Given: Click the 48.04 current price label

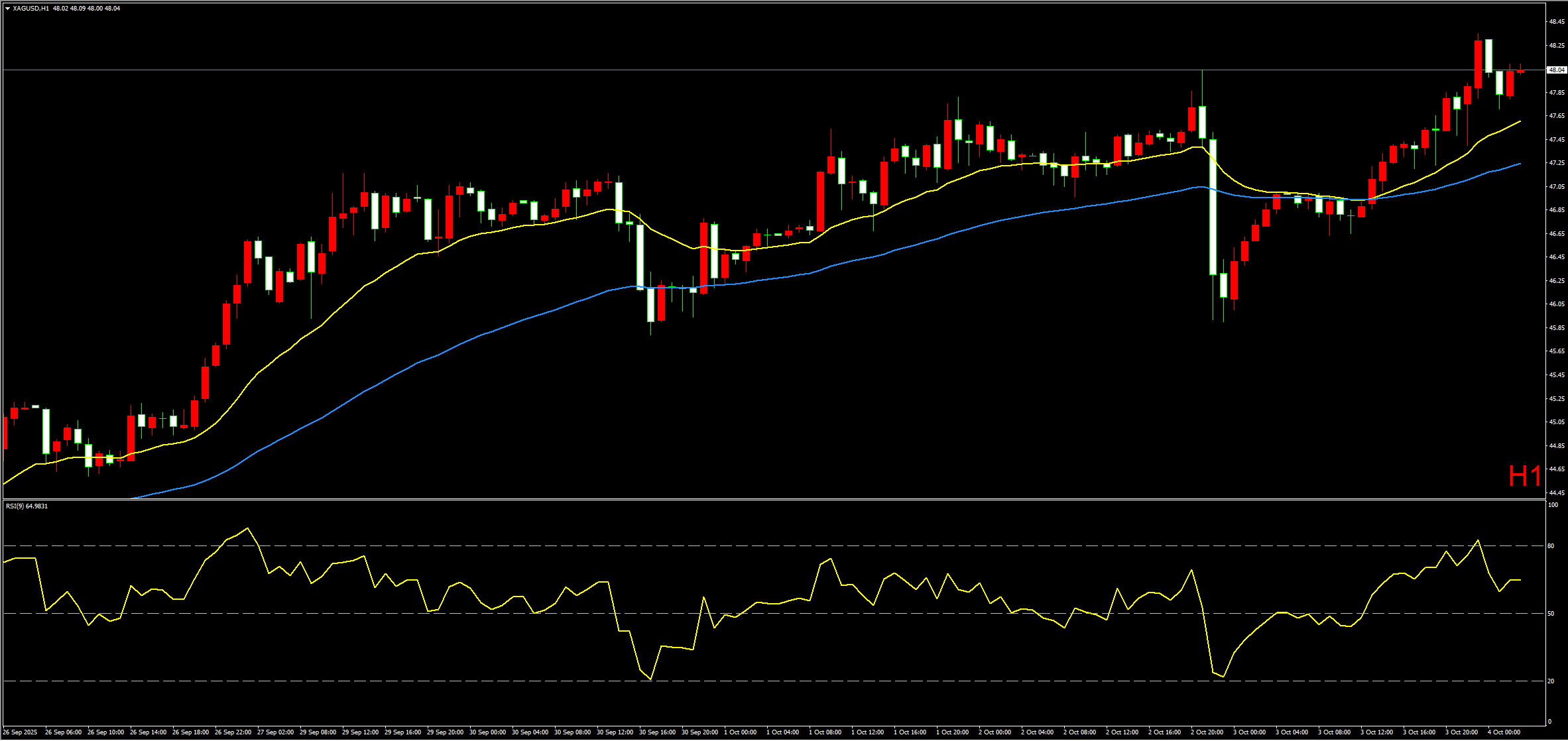Looking at the screenshot, I should 1557,70.
